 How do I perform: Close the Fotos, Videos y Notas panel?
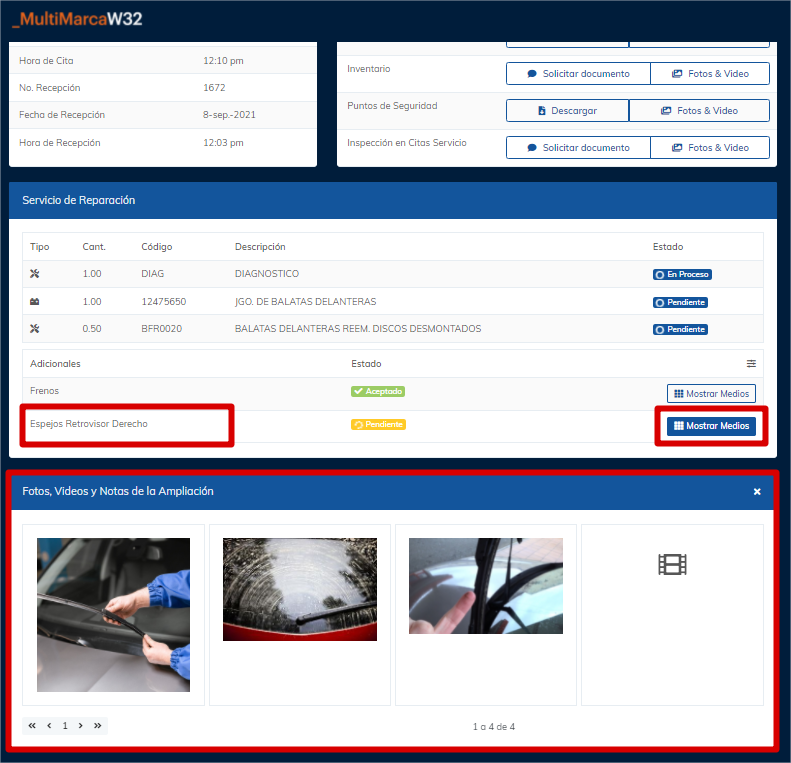pos(757,491)
